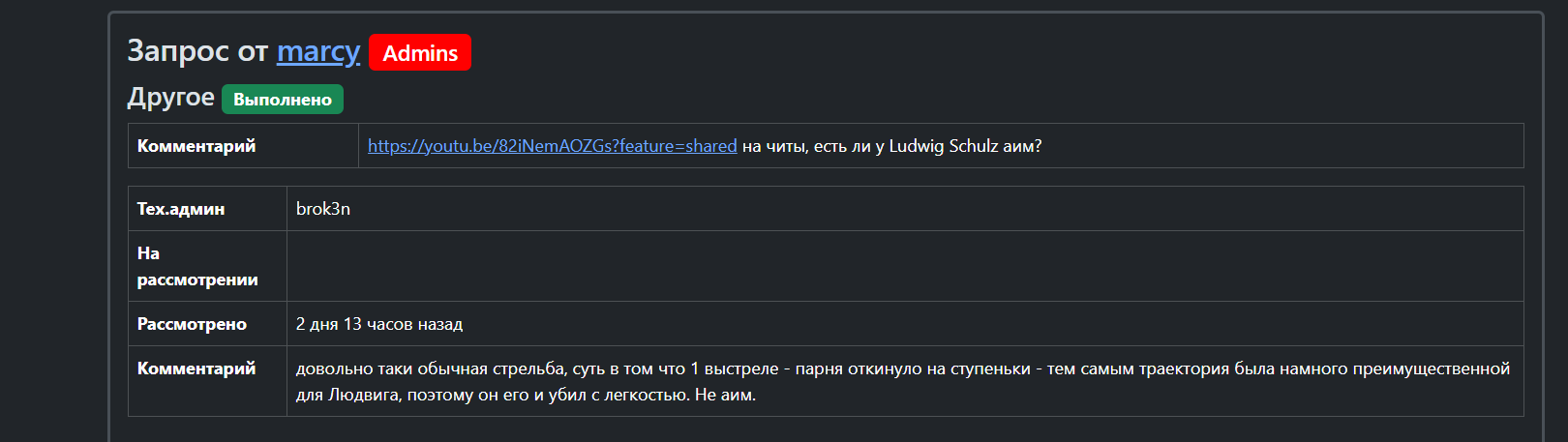Viewport: 1568px width, 442px height.
Task: Click the Запрос от heading text
Action: click(197, 51)
